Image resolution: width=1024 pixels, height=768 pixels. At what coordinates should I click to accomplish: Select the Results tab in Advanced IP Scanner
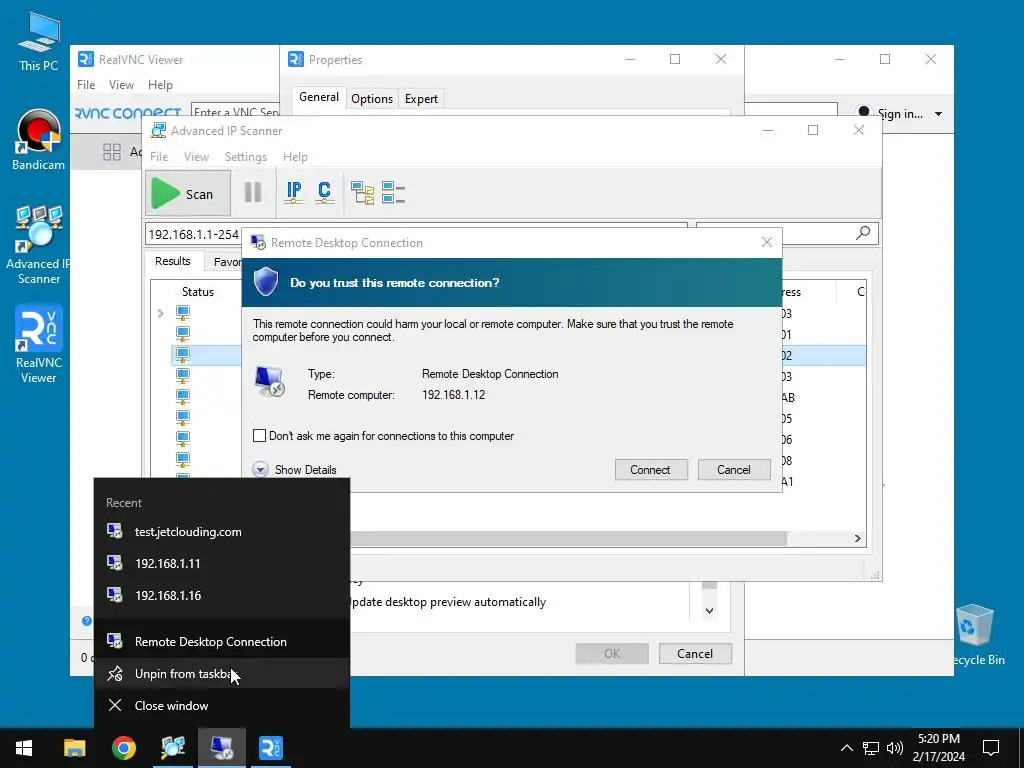point(172,261)
